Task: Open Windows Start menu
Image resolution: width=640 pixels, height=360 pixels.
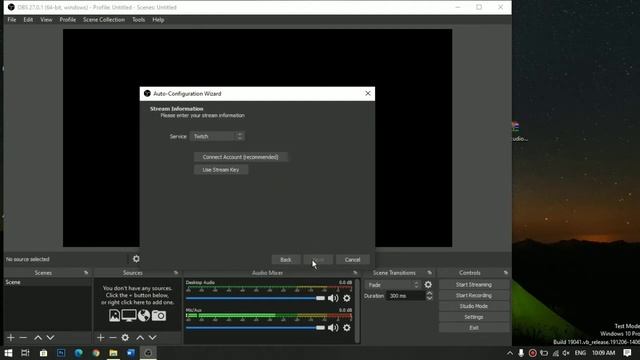Action: [x=8, y=353]
